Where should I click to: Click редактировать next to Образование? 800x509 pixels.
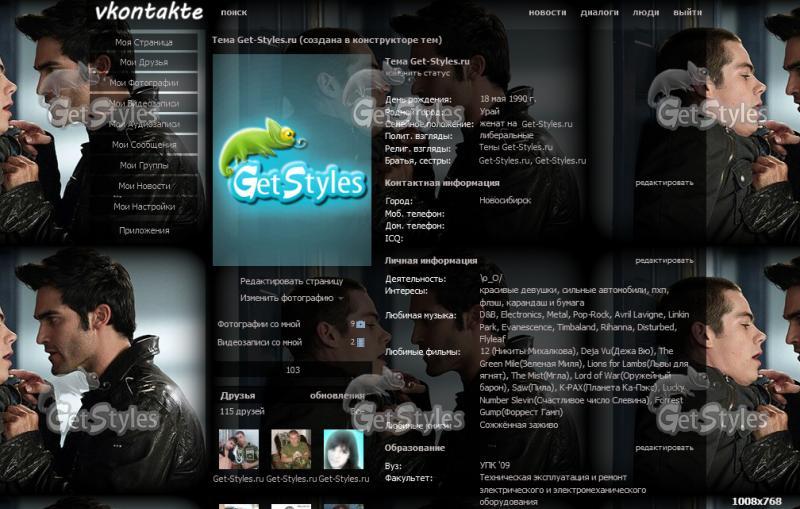point(664,448)
